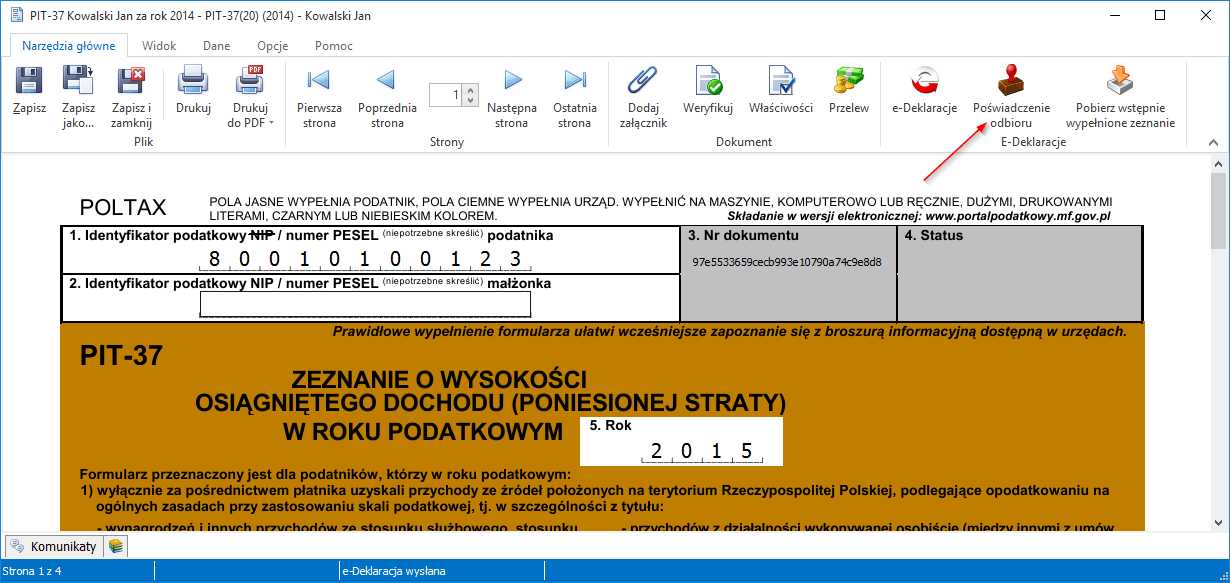Print document with Drukuj icon

point(193,80)
